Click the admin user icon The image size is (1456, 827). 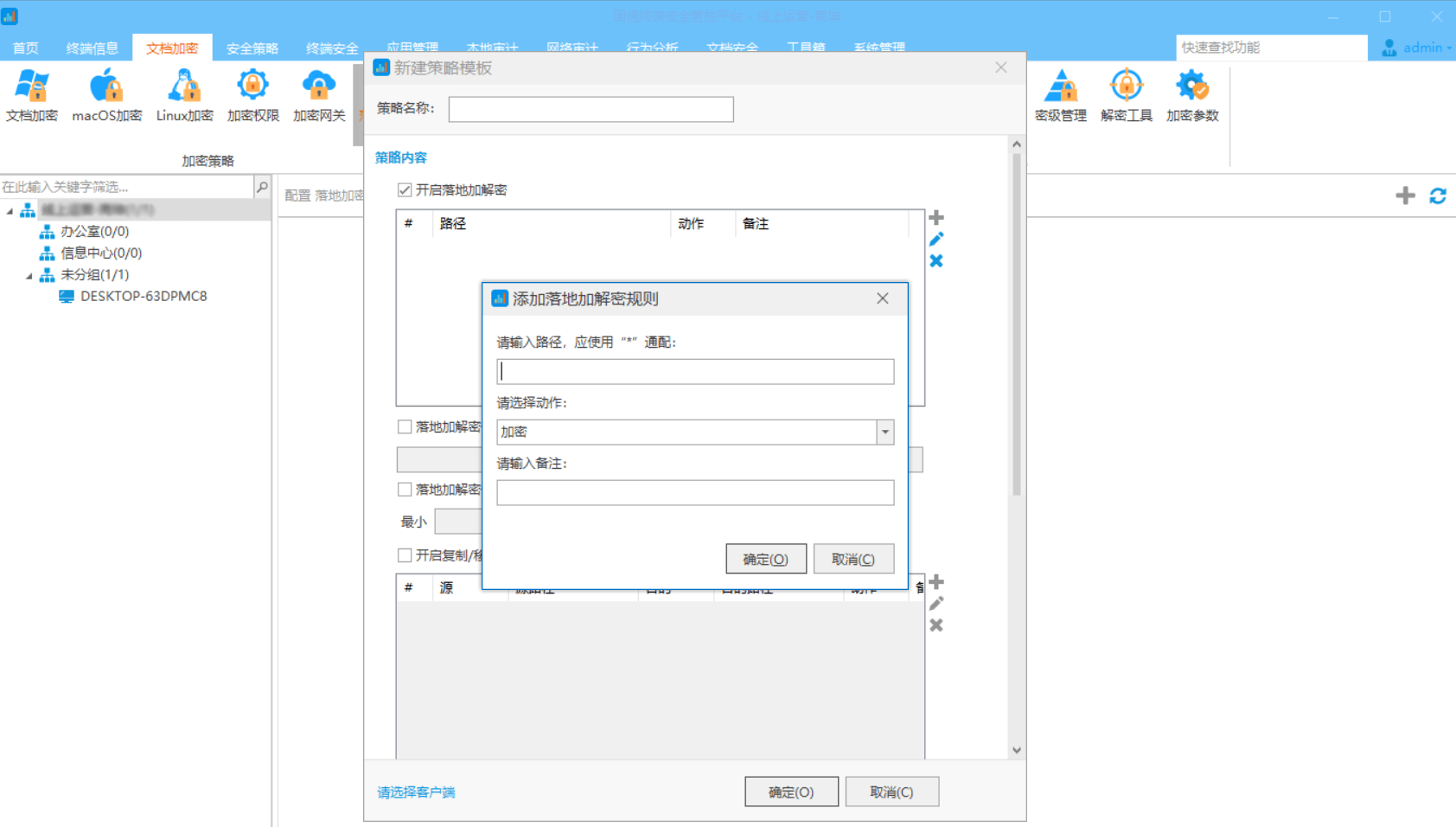1389,48
